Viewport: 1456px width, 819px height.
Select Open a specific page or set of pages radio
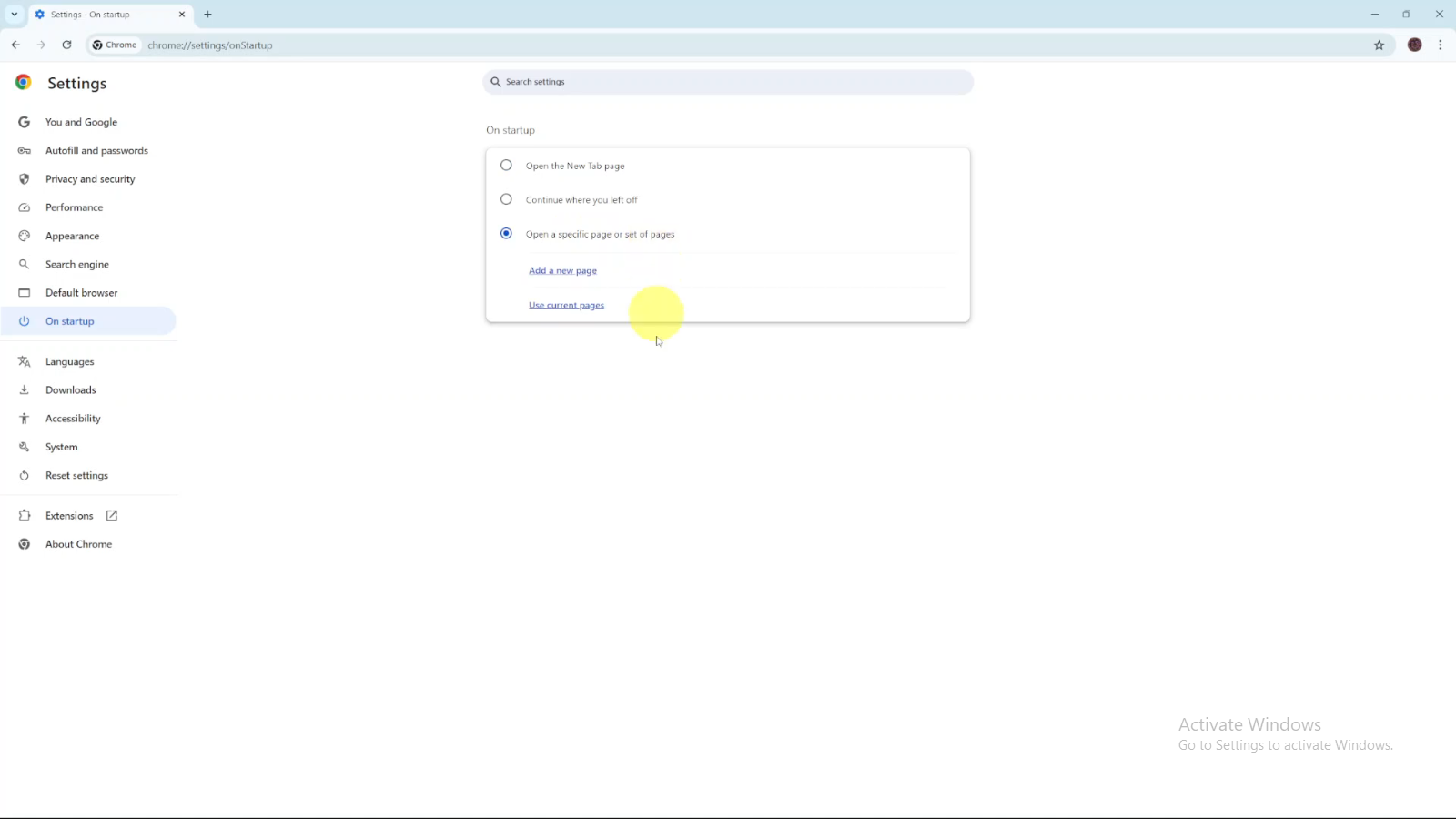pyautogui.click(x=506, y=234)
